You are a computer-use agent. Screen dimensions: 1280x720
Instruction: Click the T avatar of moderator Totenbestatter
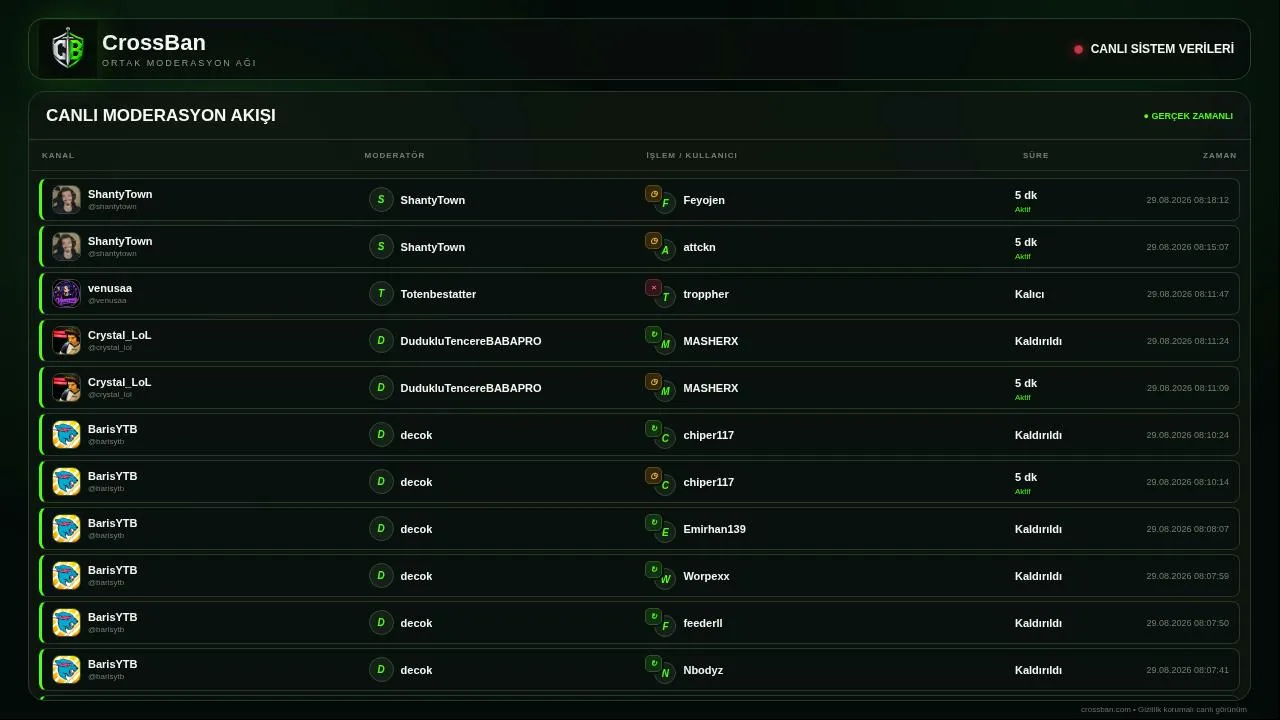[381, 293]
